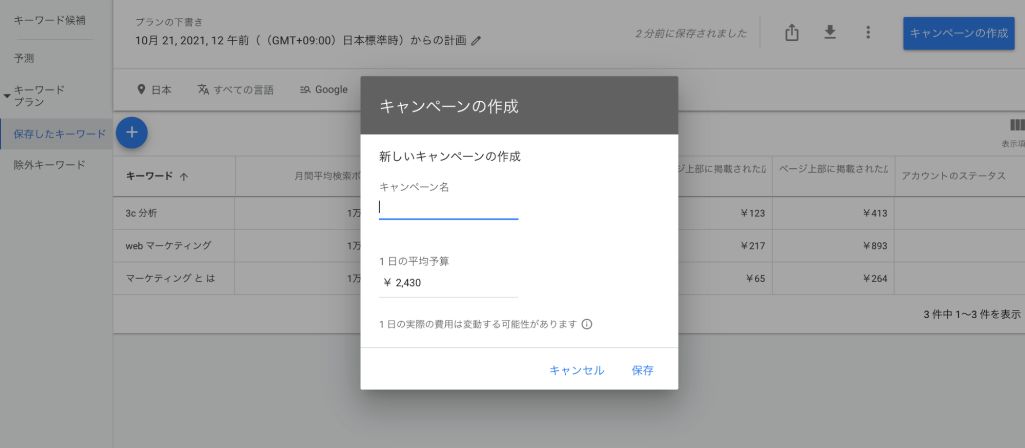This screenshot has height=448, width=1025.
Task: Click 保存 in the dialog
Action: pyautogui.click(x=643, y=370)
